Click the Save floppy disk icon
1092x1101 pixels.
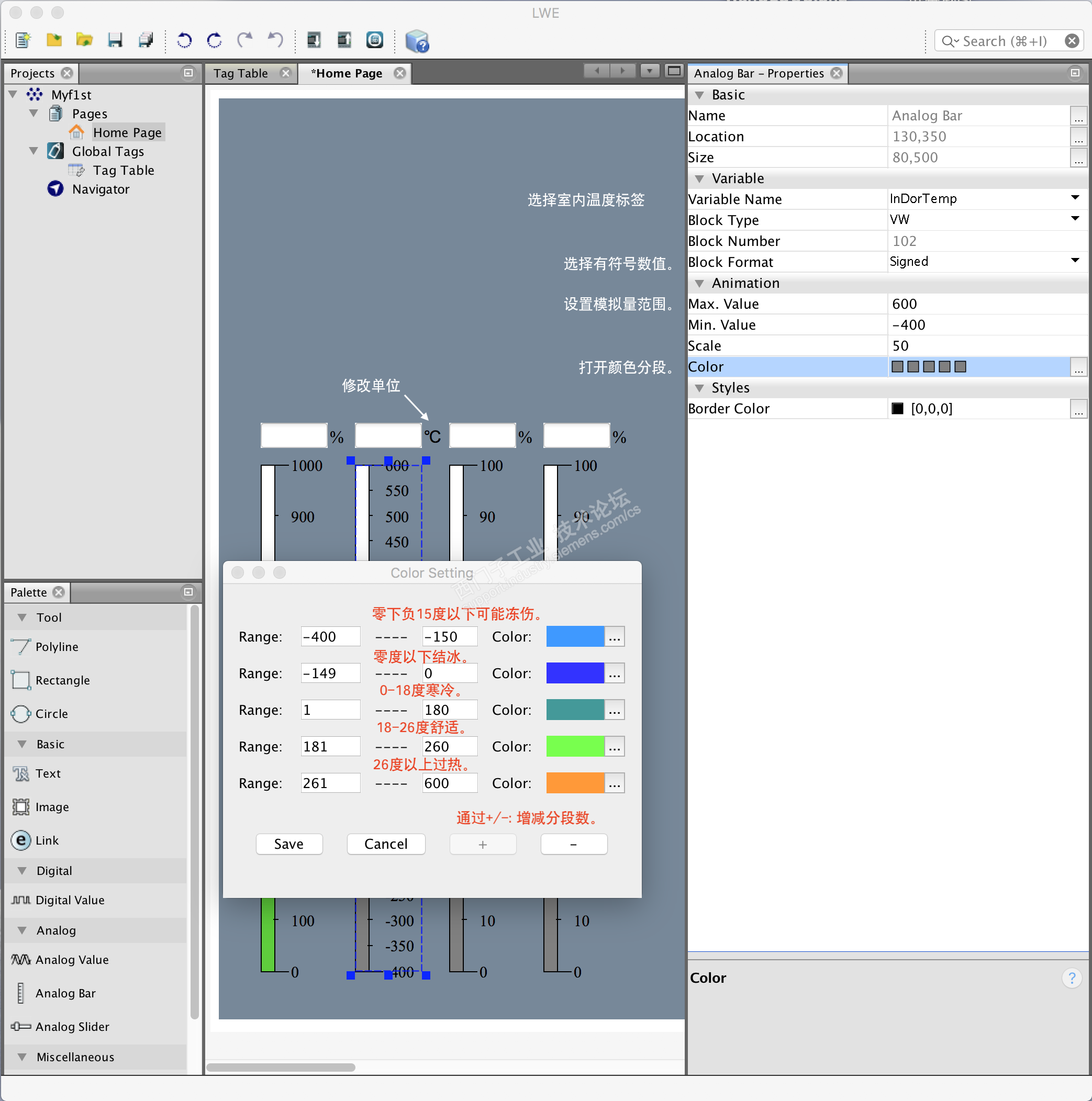coord(115,40)
